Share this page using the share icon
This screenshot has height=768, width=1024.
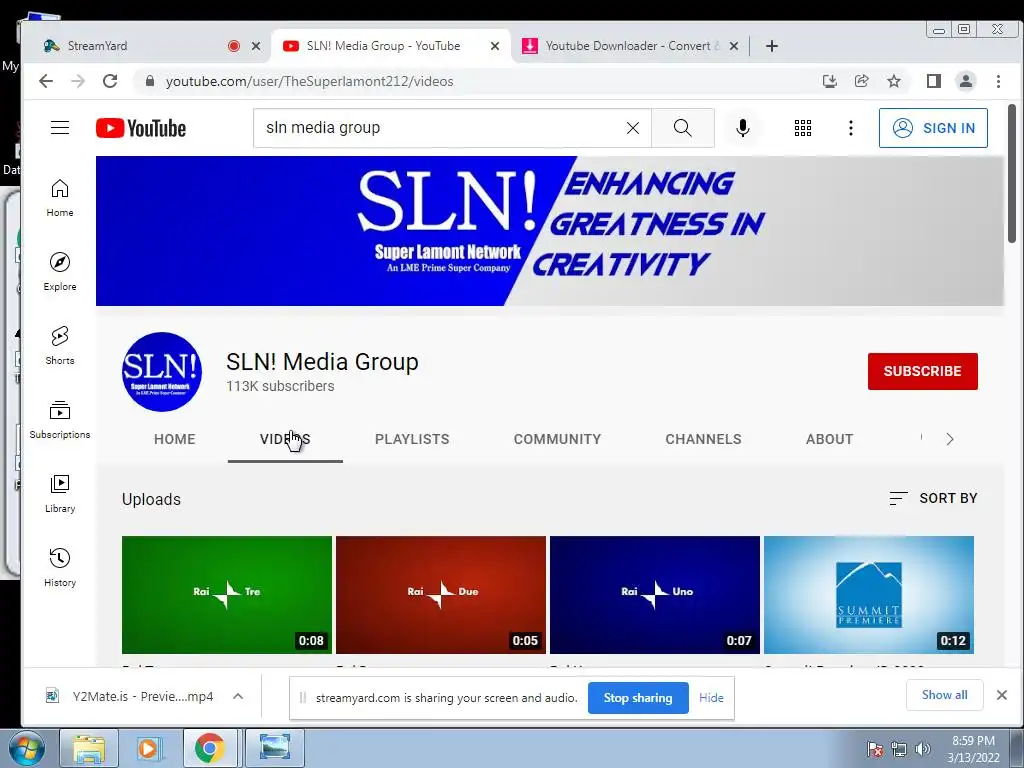(861, 81)
